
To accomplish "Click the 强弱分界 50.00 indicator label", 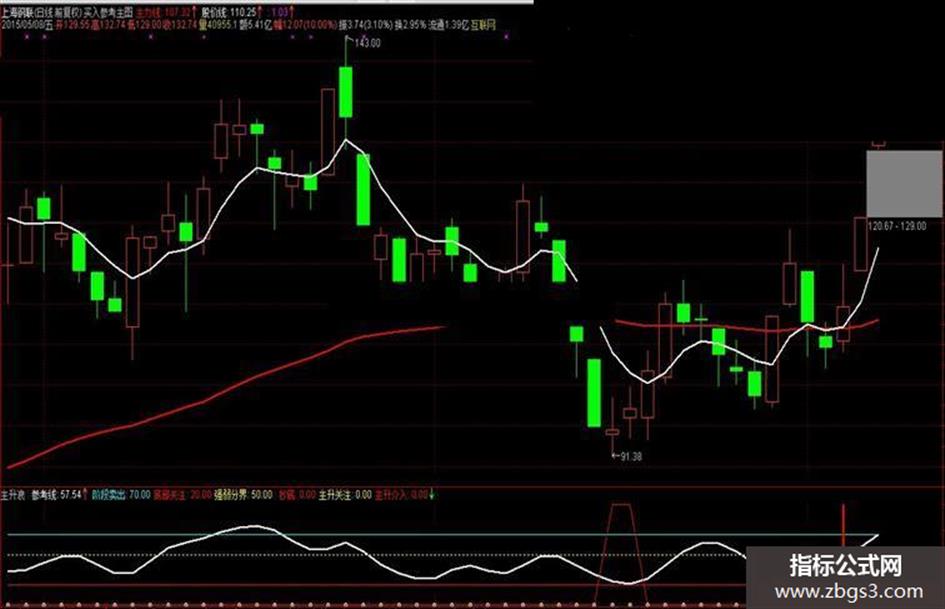I will 244,495.
